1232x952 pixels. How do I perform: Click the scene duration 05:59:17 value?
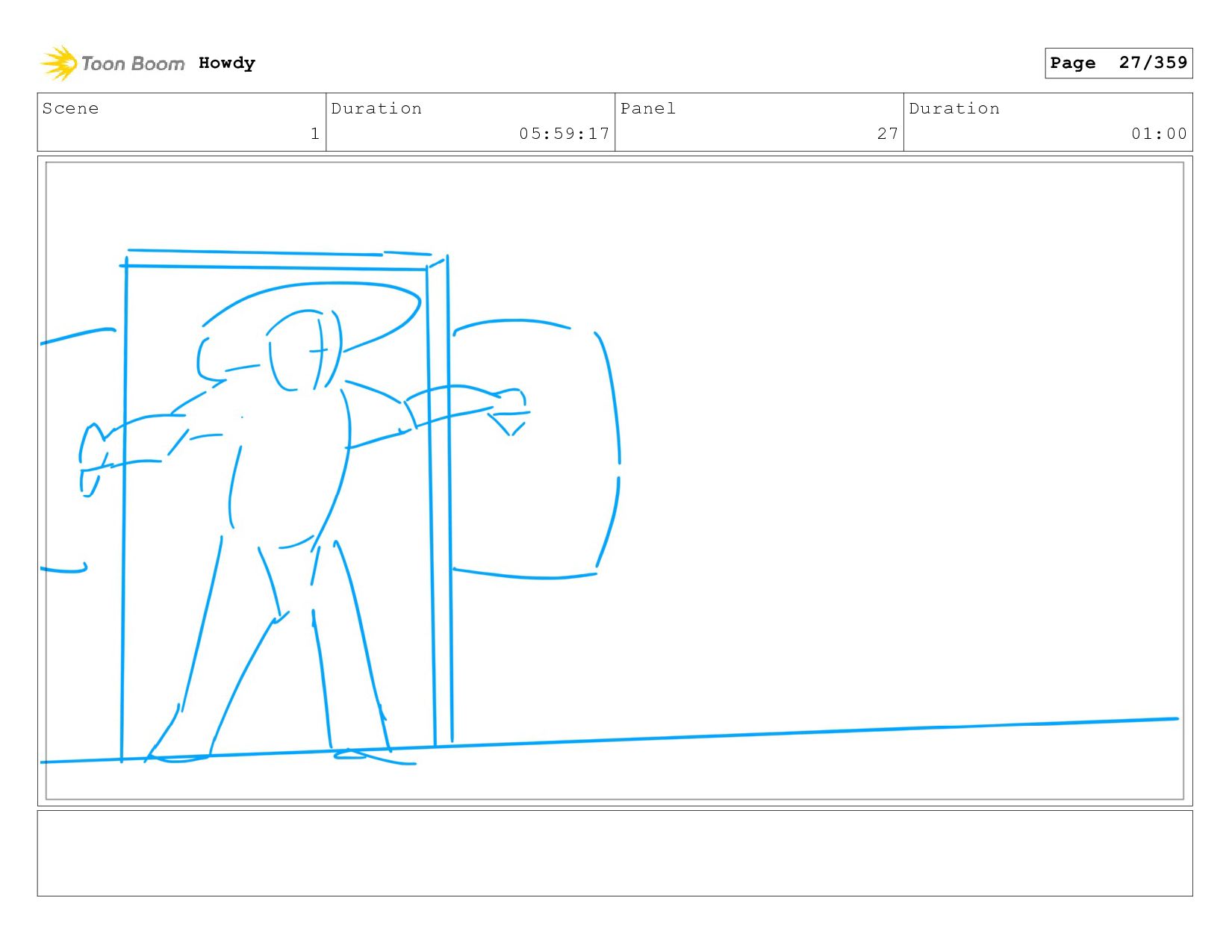tap(564, 134)
